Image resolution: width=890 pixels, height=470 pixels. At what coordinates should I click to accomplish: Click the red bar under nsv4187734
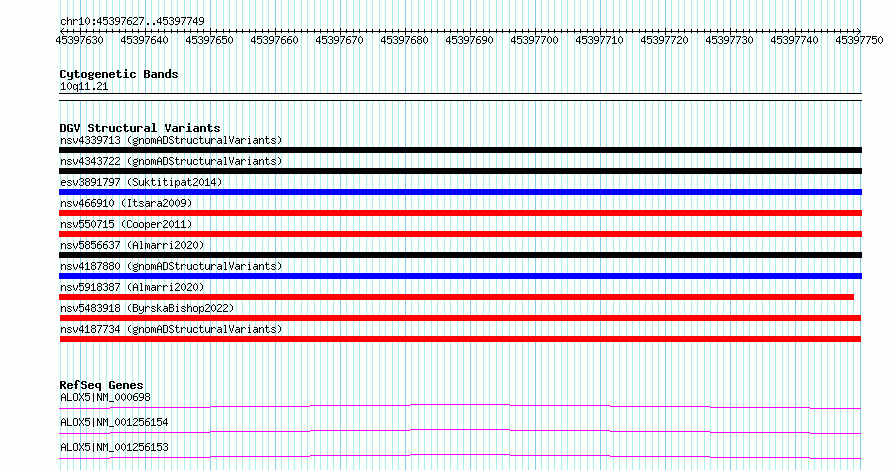click(x=460, y=339)
